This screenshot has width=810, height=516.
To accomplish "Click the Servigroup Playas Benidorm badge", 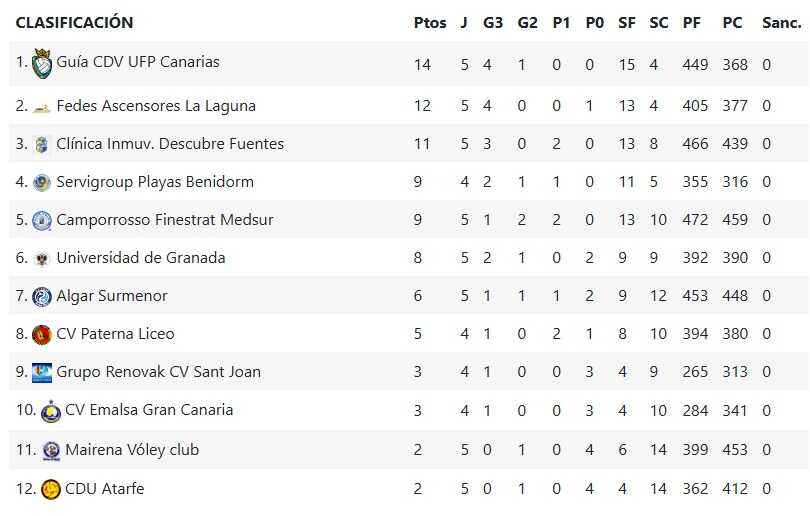I will tap(42, 182).
